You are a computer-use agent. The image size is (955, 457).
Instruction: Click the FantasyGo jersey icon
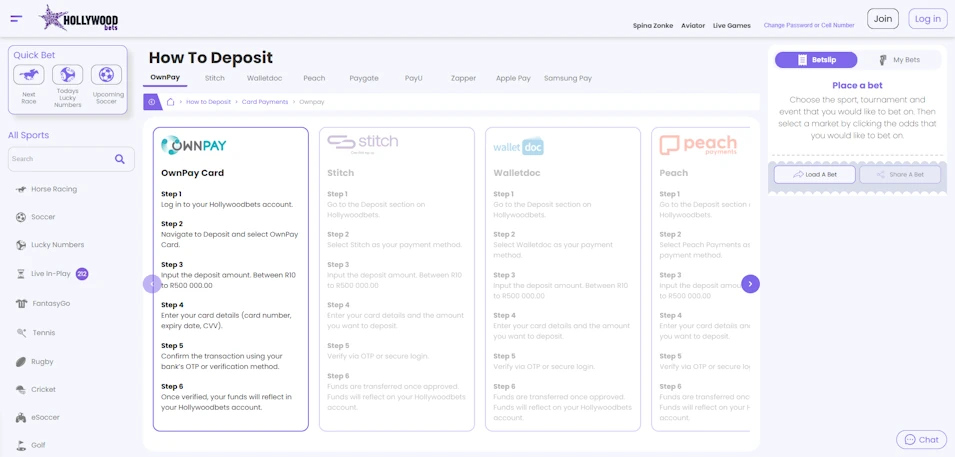tap(21, 303)
